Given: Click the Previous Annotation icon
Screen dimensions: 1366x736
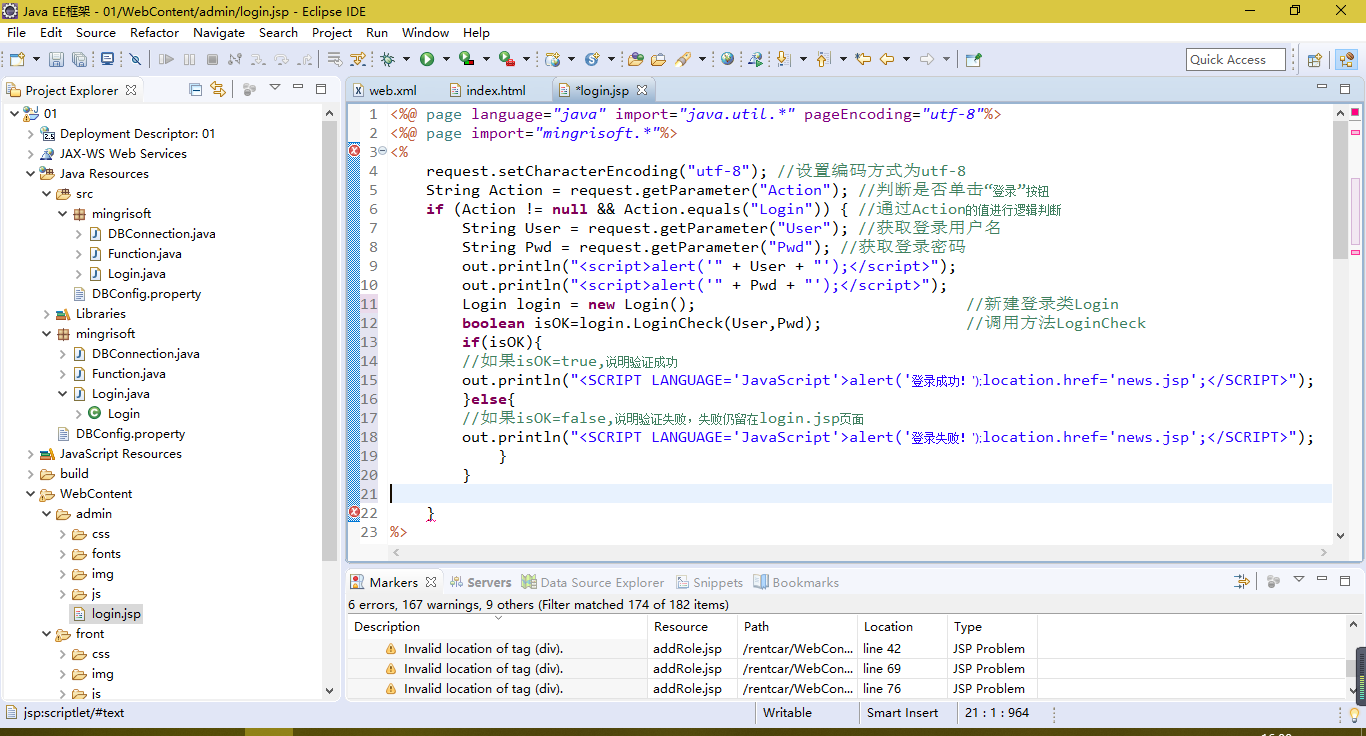Looking at the screenshot, I should (823, 59).
